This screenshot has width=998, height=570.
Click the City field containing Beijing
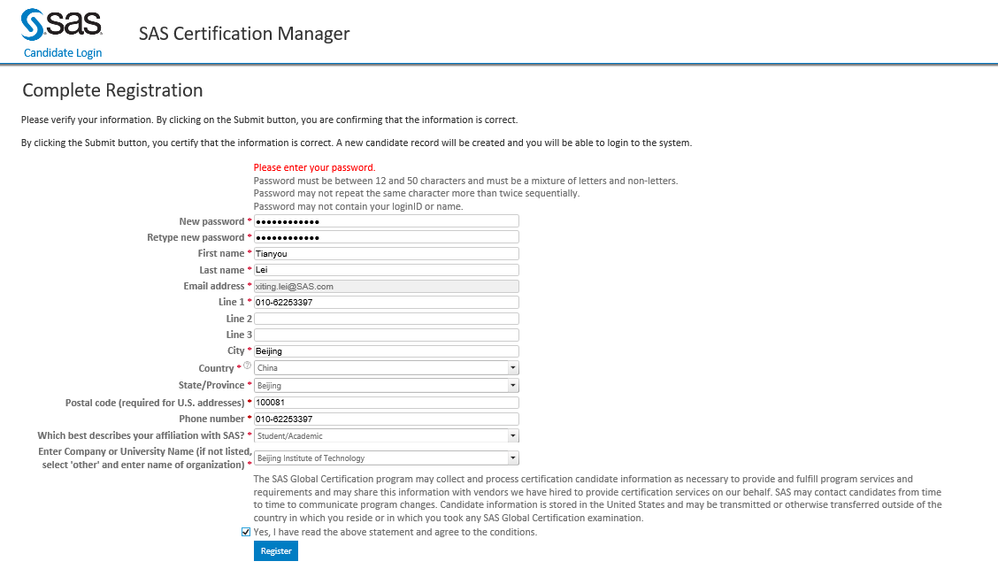click(x=386, y=351)
